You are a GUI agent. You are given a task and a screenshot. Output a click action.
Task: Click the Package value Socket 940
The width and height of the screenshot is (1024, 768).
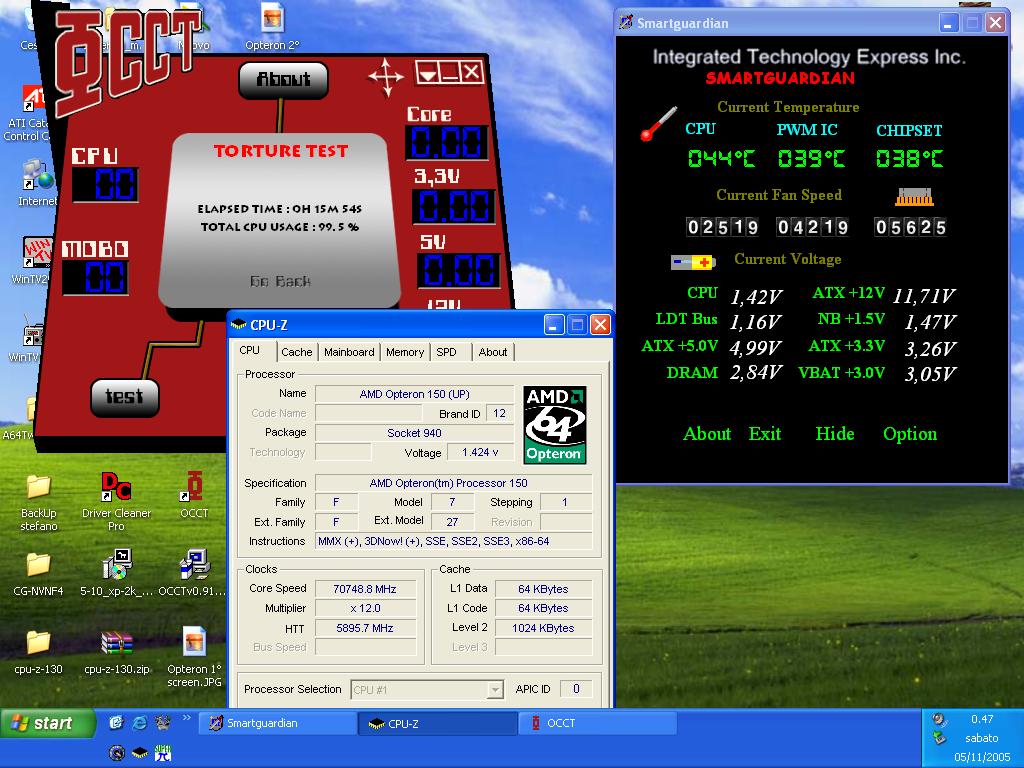tap(415, 433)
